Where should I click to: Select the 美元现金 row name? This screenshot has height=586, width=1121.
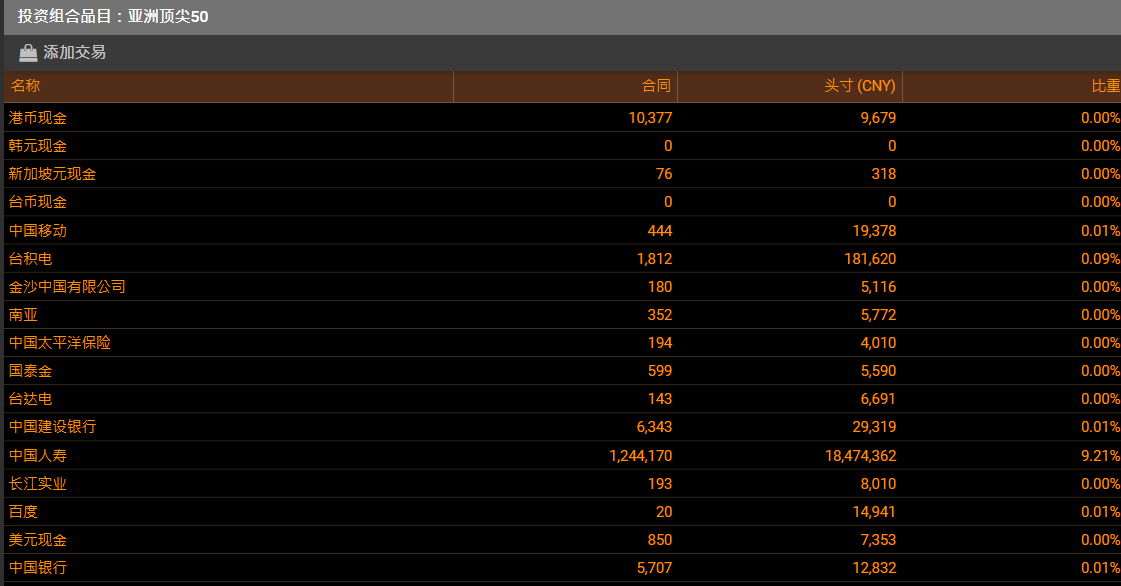(x=38, y=540)
